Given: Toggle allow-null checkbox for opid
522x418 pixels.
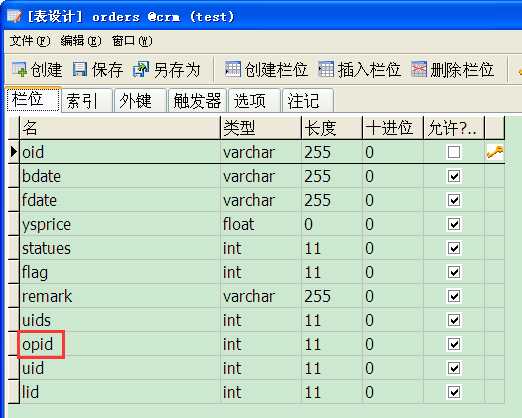Looking at the screenshot, I should [454, 344].
